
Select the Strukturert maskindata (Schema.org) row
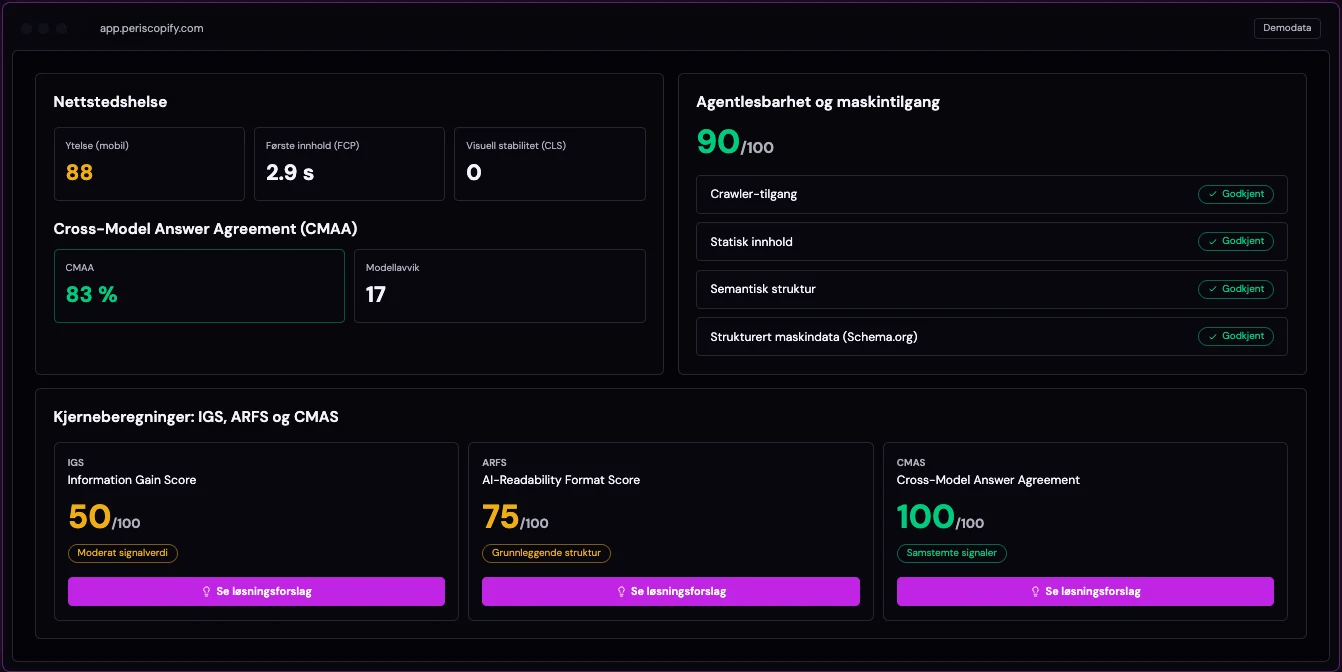(992, 336)
